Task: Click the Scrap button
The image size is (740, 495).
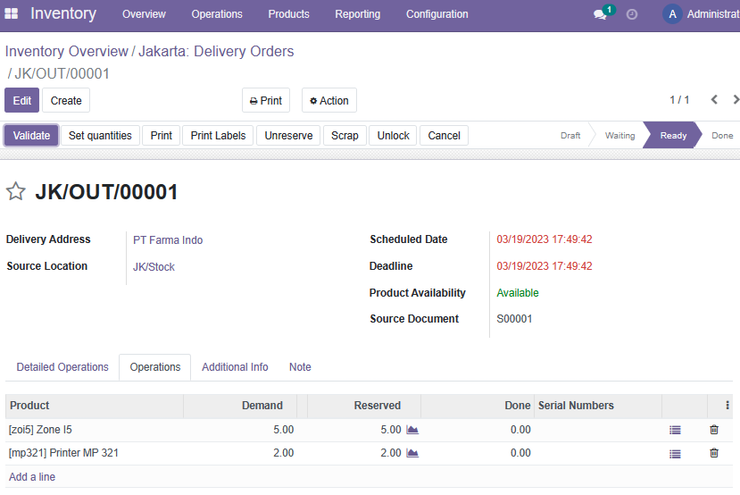Action: click(345, 135)
